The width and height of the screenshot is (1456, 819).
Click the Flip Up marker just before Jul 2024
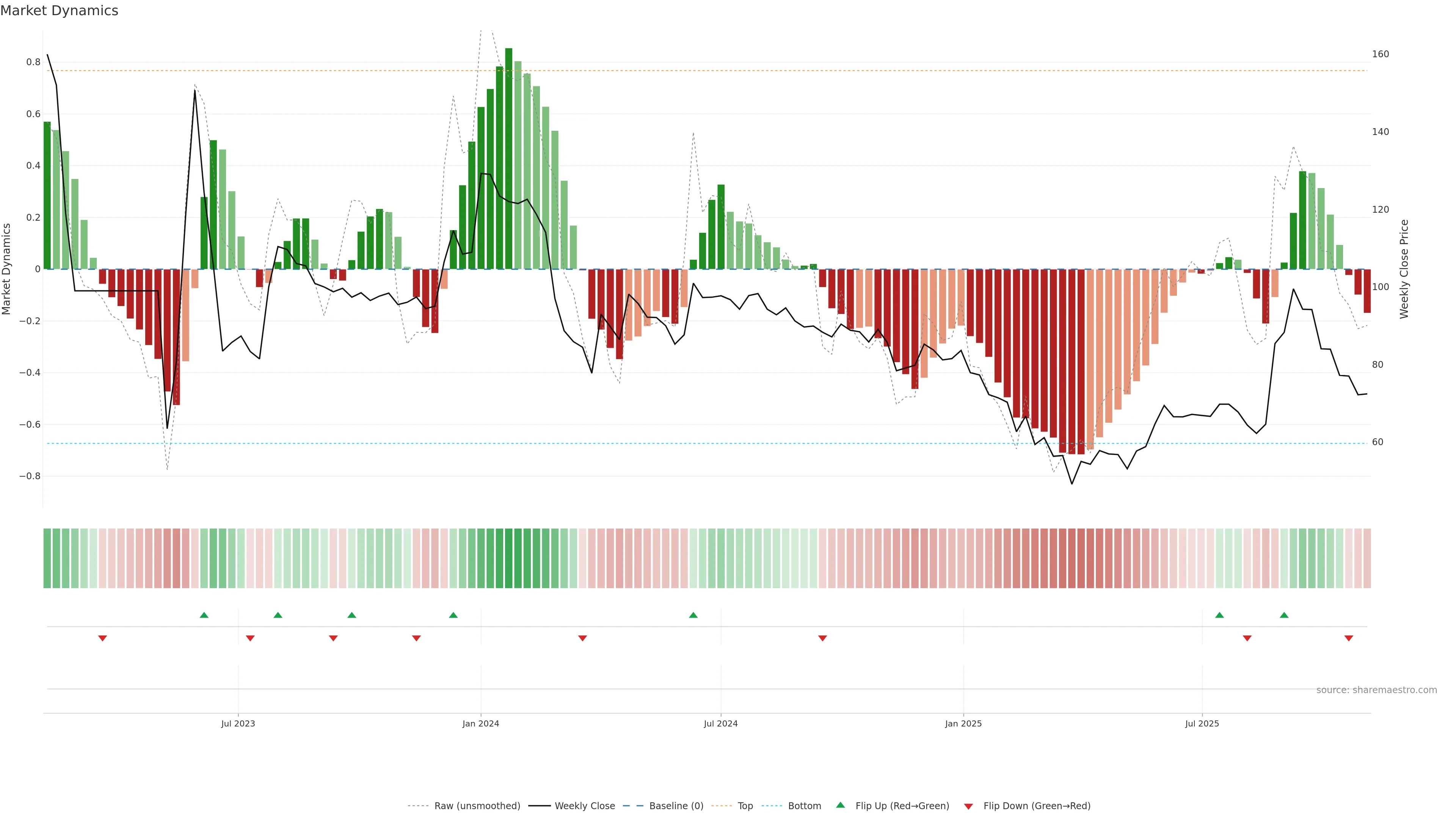(693, 615)
